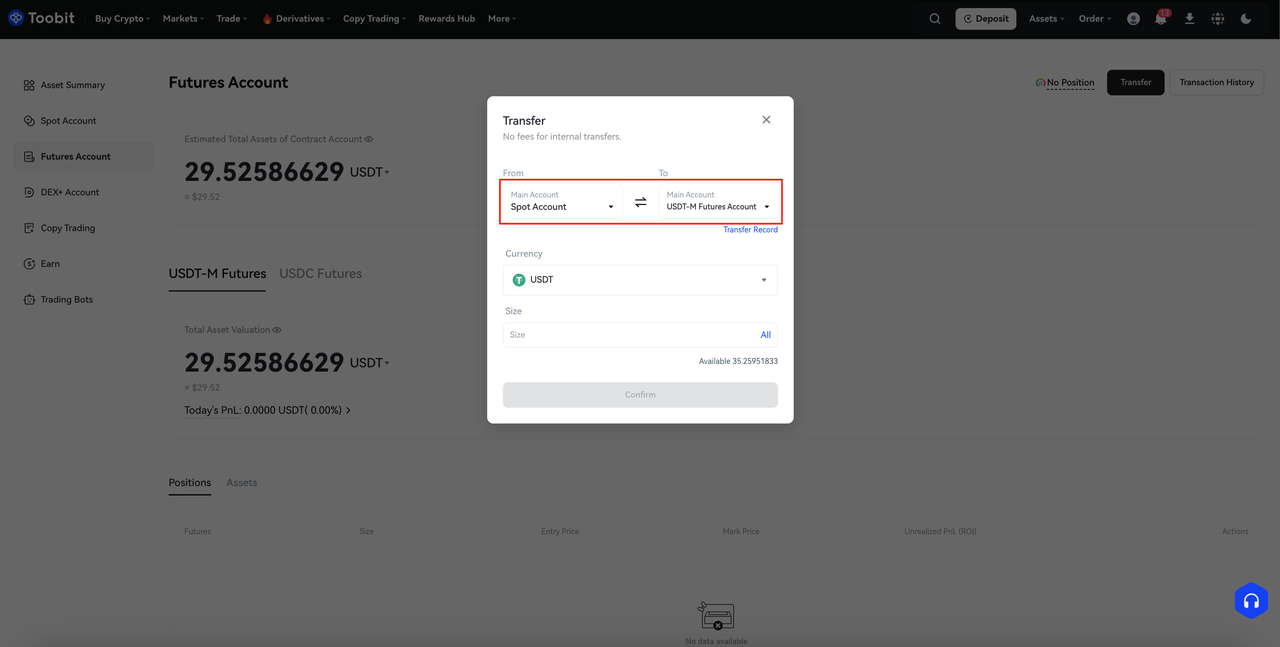The width and height of the screenshot is (1280, 647).
Task: Toggle visibility of Total Asset Valuation
Action: (277, 330)
